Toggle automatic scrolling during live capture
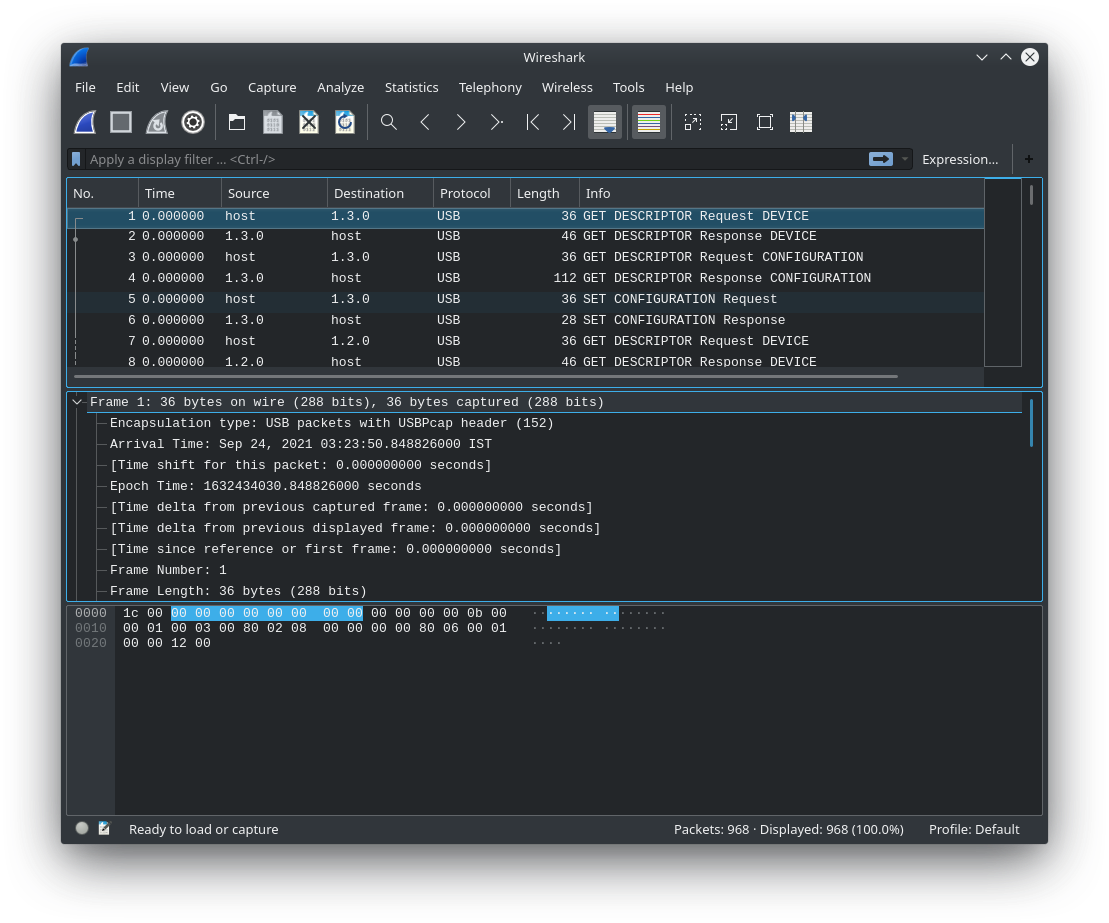The image size is (1109, 923). click(x=605, y=122)
